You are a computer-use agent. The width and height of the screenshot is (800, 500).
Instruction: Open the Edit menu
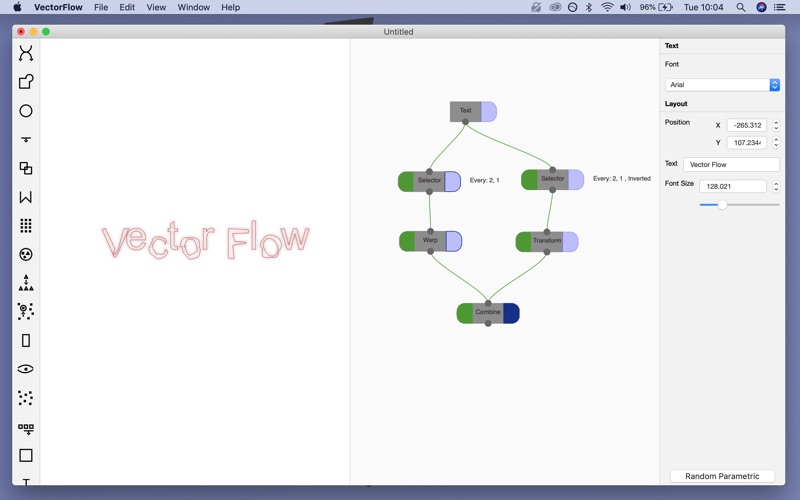click(x=127, y=7)
